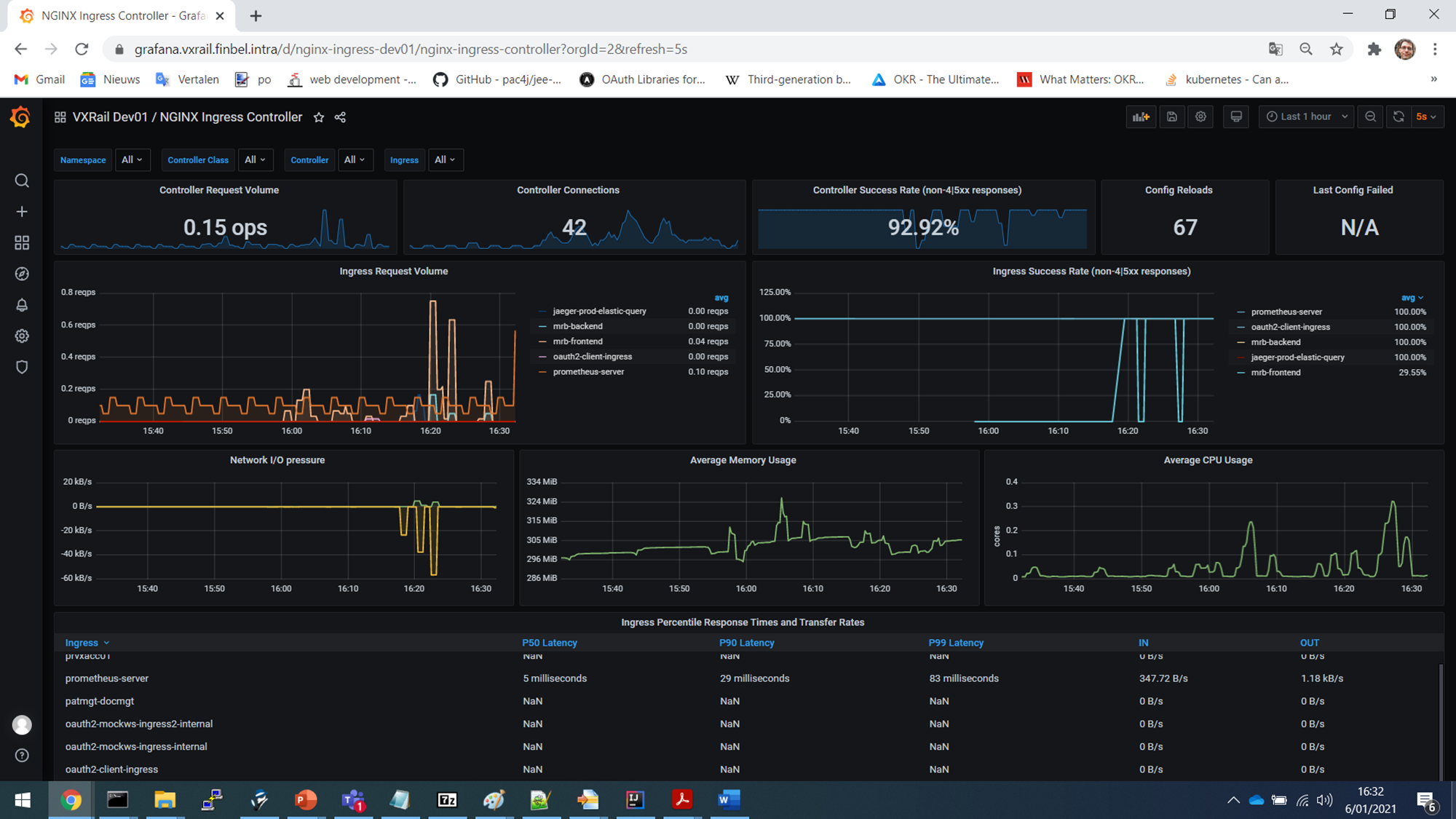Viewport: 1456px width, 819px height.
Task: Open the Explore compass icon
Action: (x=22, y=274)
